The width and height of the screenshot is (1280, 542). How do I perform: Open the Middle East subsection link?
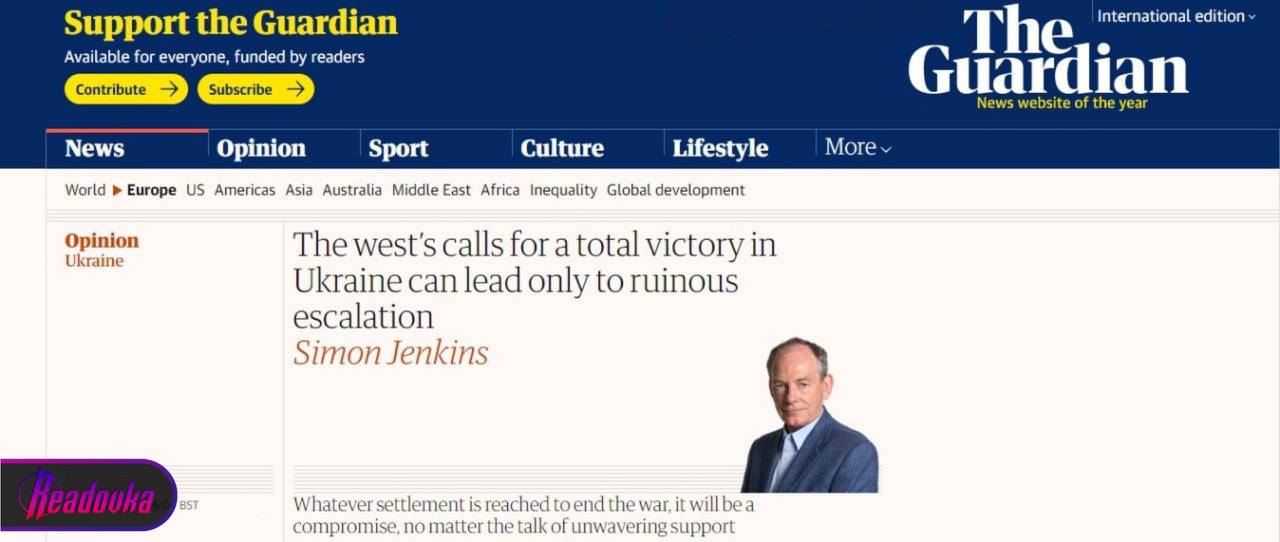tap(431, 190)
